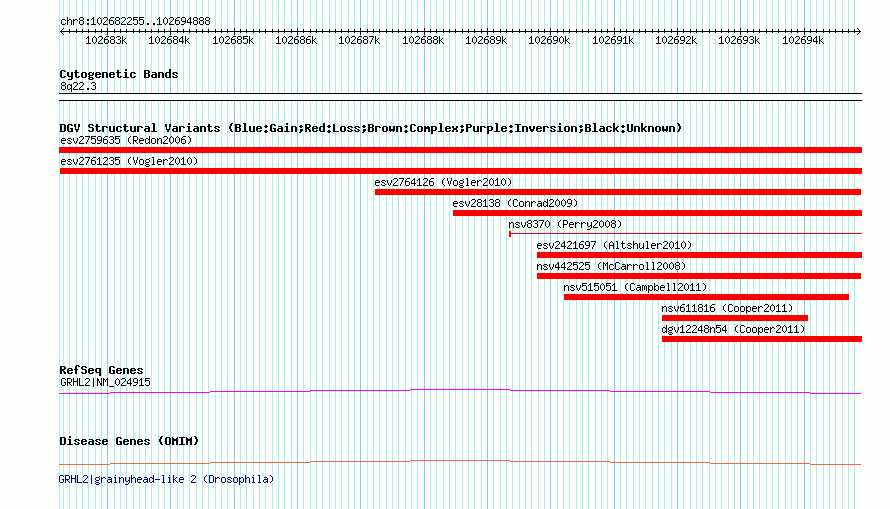The width and height of the screenshot is (890, 509).
Task: Open nsv611816 (Cooper2011) variant label
Action: 727,308
